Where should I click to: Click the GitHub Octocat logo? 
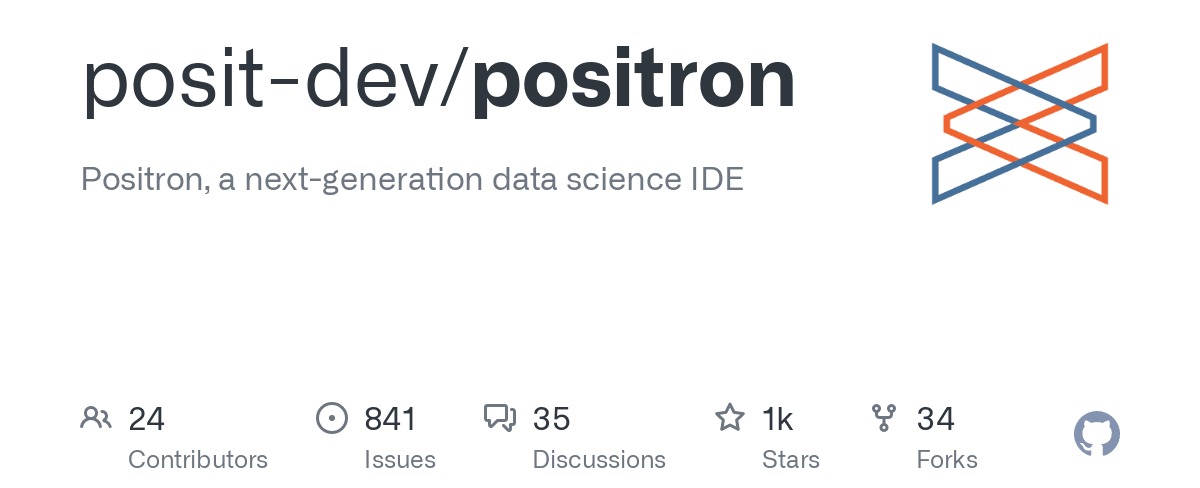pos(1097,435)
